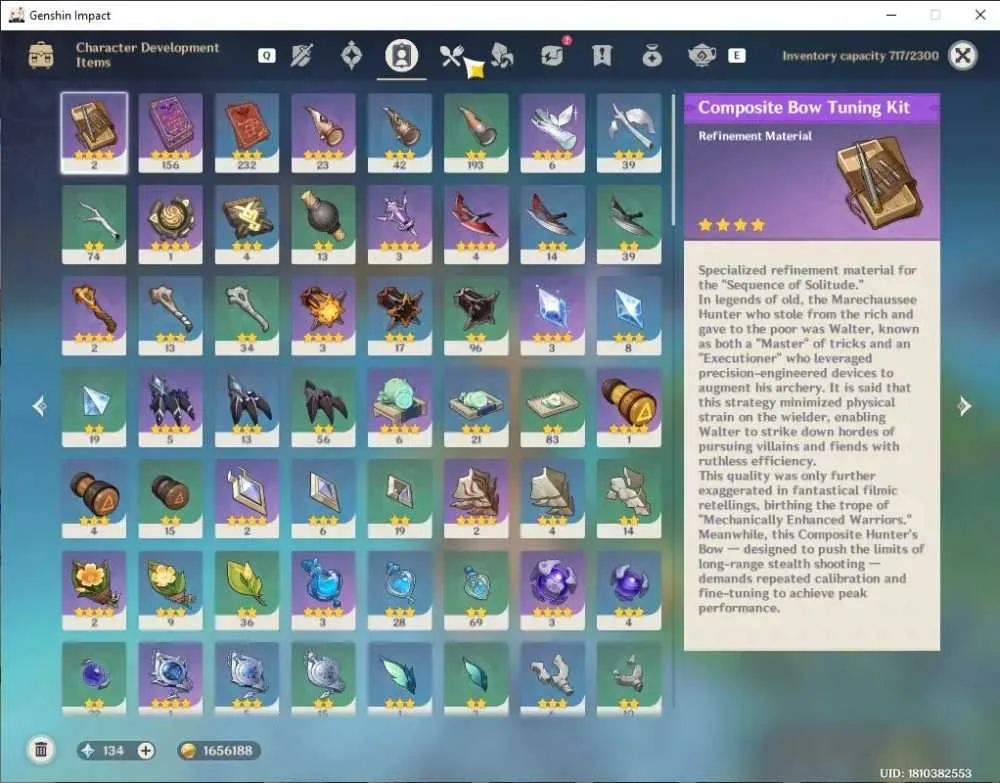Image resolution: width=1000 pixels, height=783 pixels.
Task: Click the backpack inventory icon
Action: (x=41, y=55)
